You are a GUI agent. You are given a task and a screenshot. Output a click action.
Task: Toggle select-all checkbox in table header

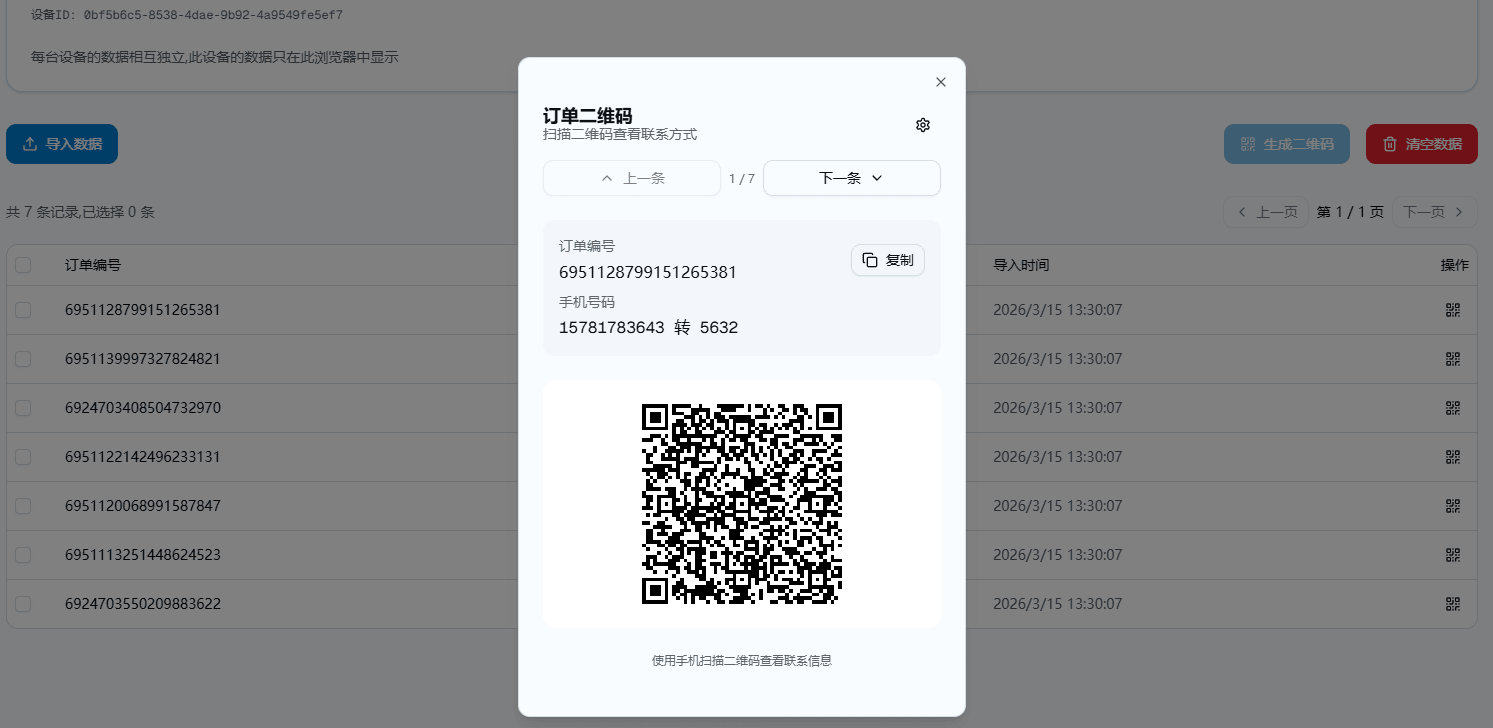tap(23, 265)
